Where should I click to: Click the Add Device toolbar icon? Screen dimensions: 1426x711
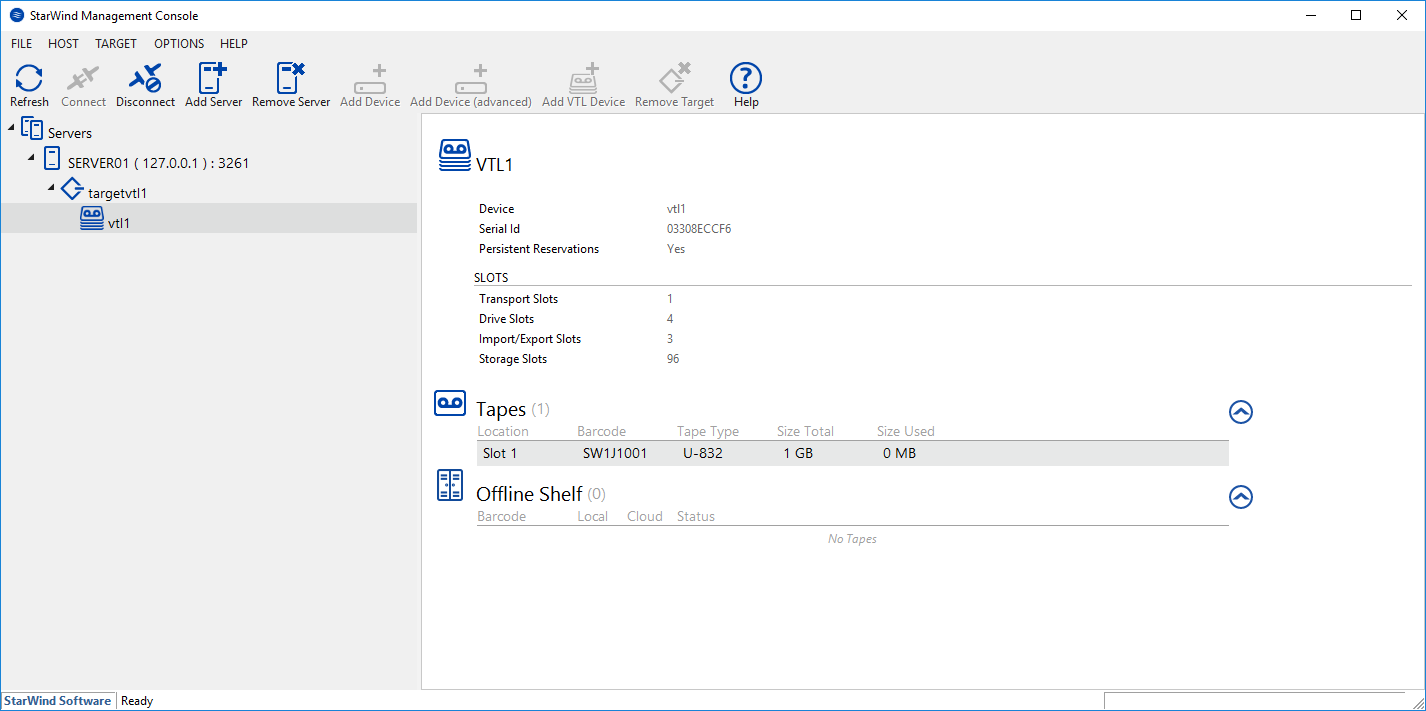coord(370,80)
